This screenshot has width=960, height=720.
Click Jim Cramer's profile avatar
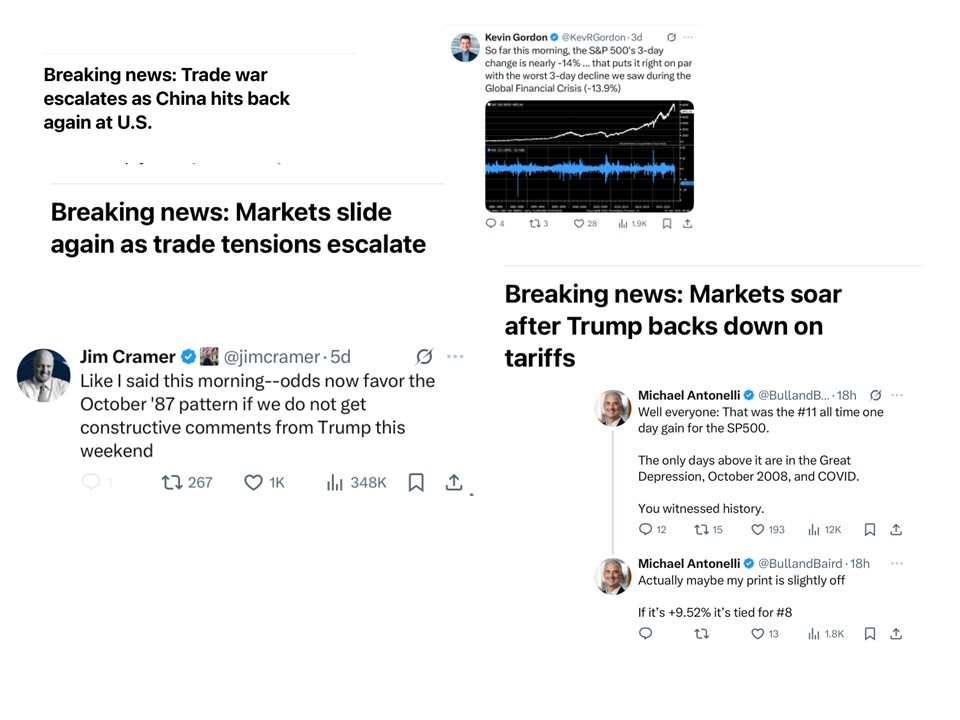coord(44,376)
